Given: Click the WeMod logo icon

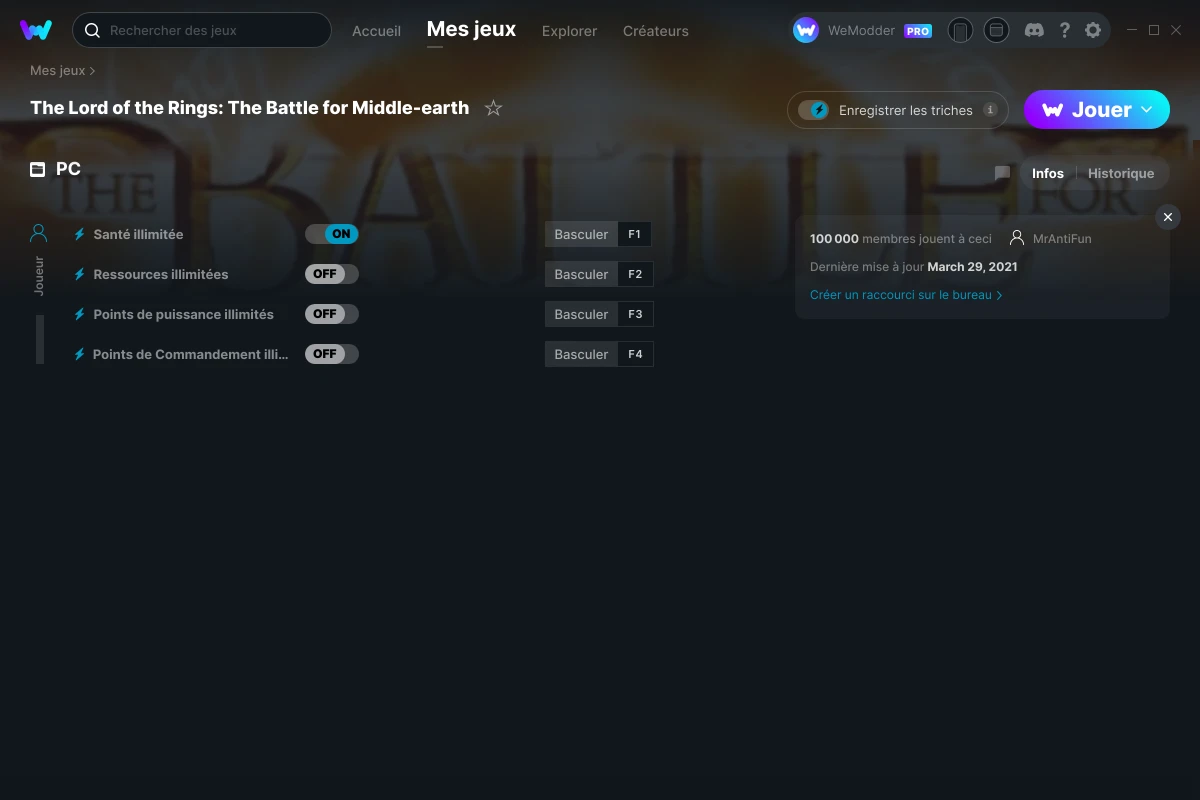Looking at the screenshot, I should pyautogui.click(x=36, y=30).
